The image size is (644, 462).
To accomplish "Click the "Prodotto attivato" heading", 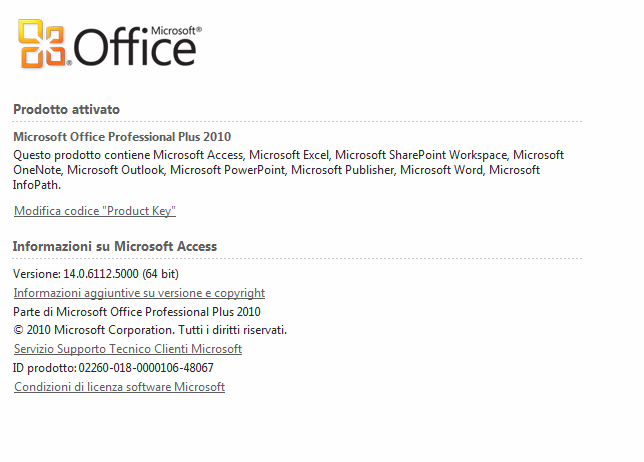I will point(67,109).
